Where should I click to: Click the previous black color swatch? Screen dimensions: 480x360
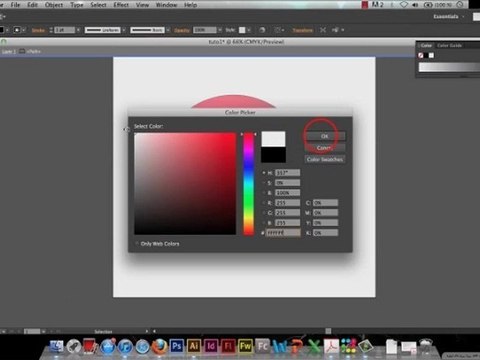pos(273,155)
